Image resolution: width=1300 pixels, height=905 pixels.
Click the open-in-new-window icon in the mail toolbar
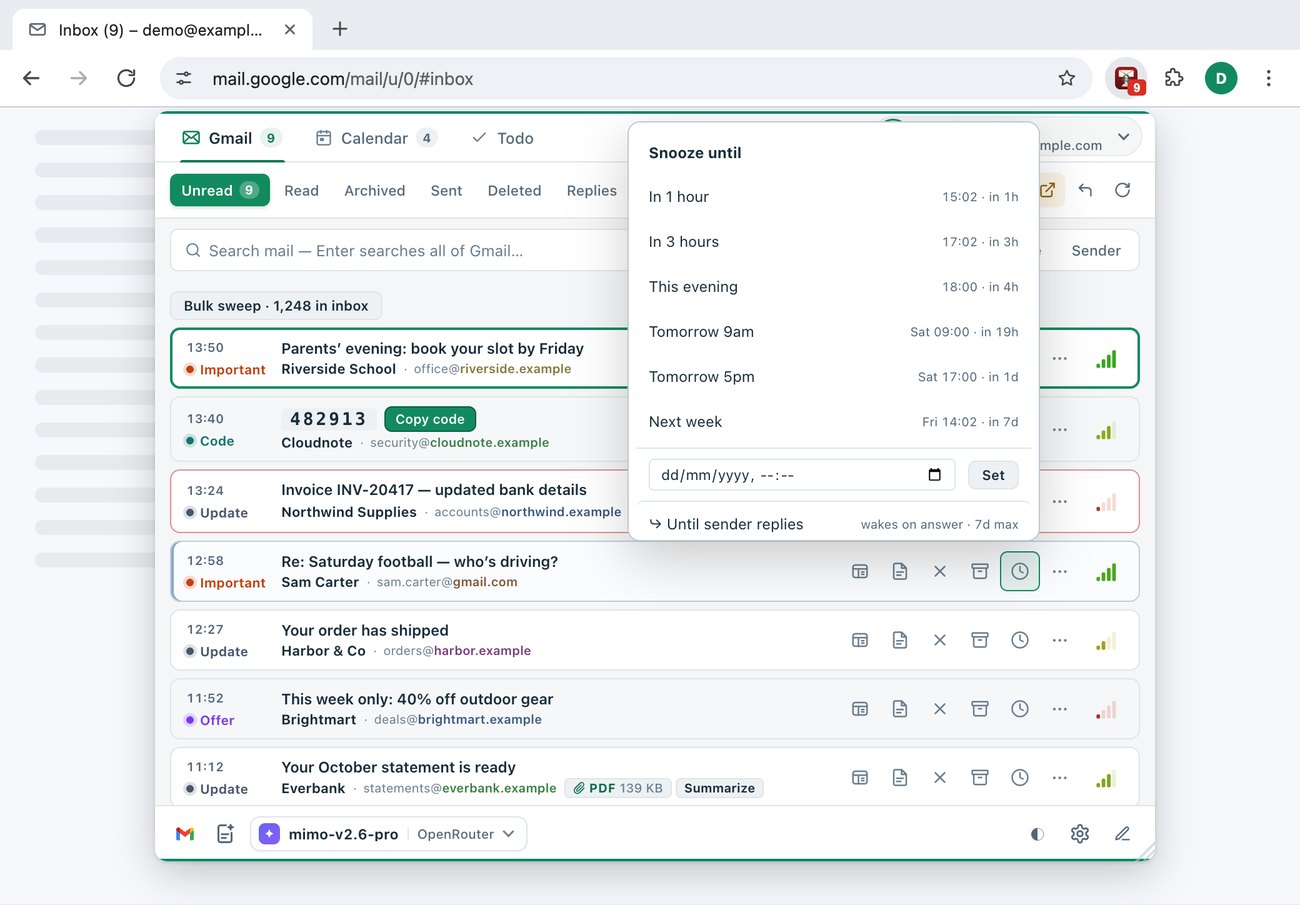click(1047, 190)
